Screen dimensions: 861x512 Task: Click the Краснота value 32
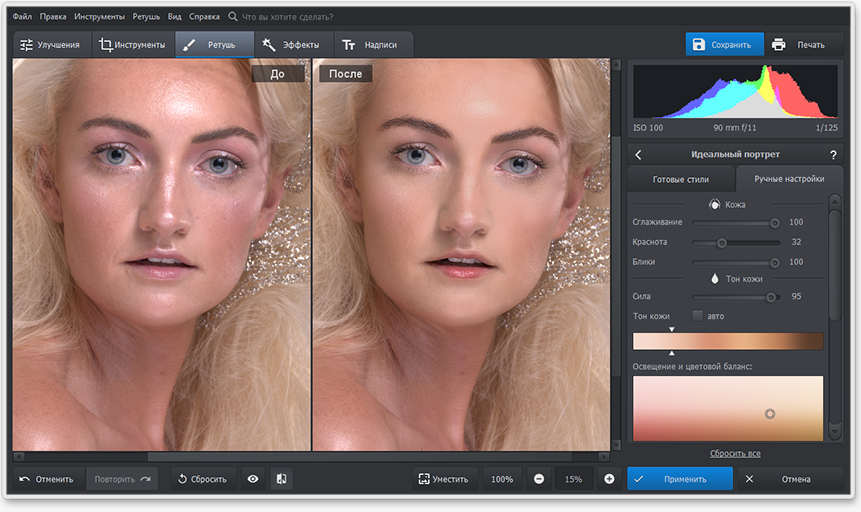click(796, 242)
